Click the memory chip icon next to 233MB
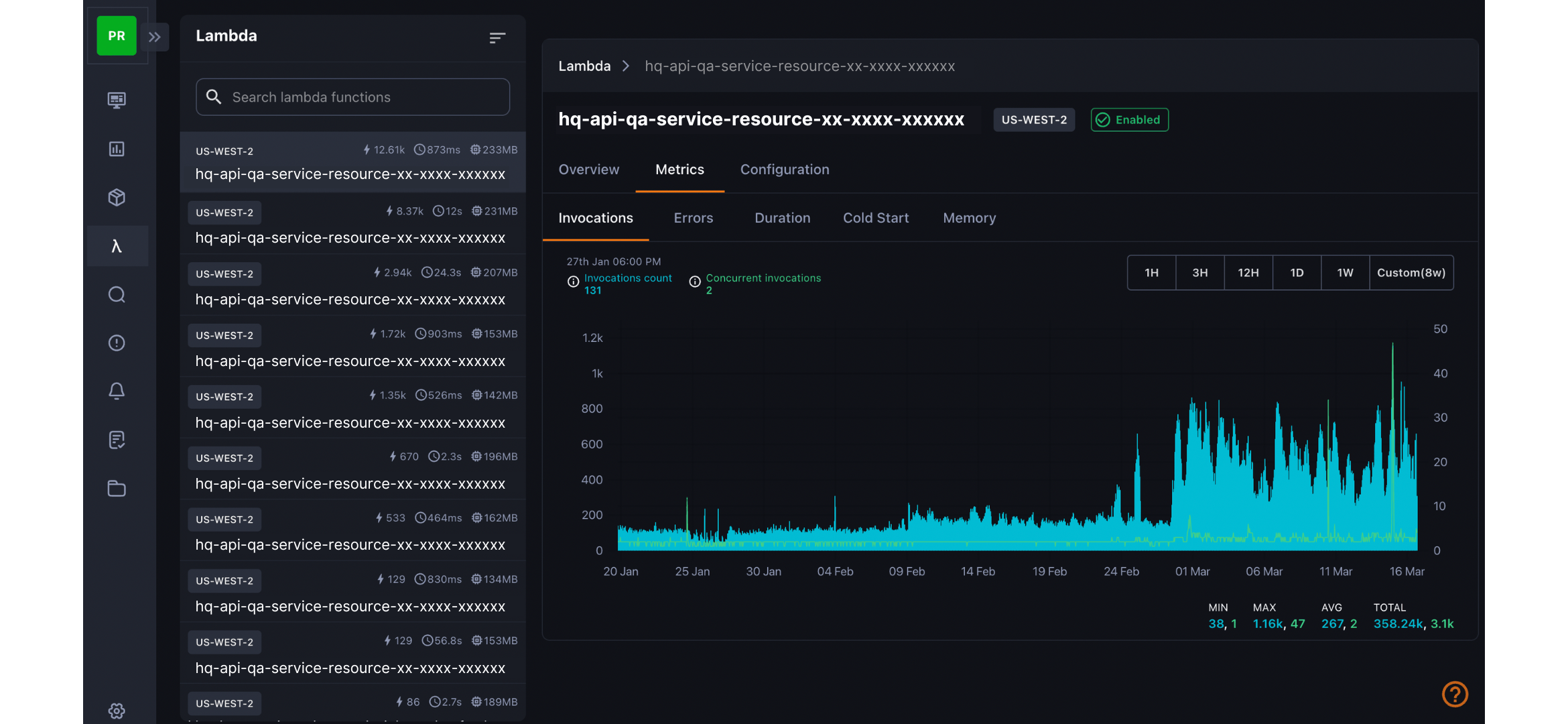This screenshot has width=1568, height=724. [475, 150]
